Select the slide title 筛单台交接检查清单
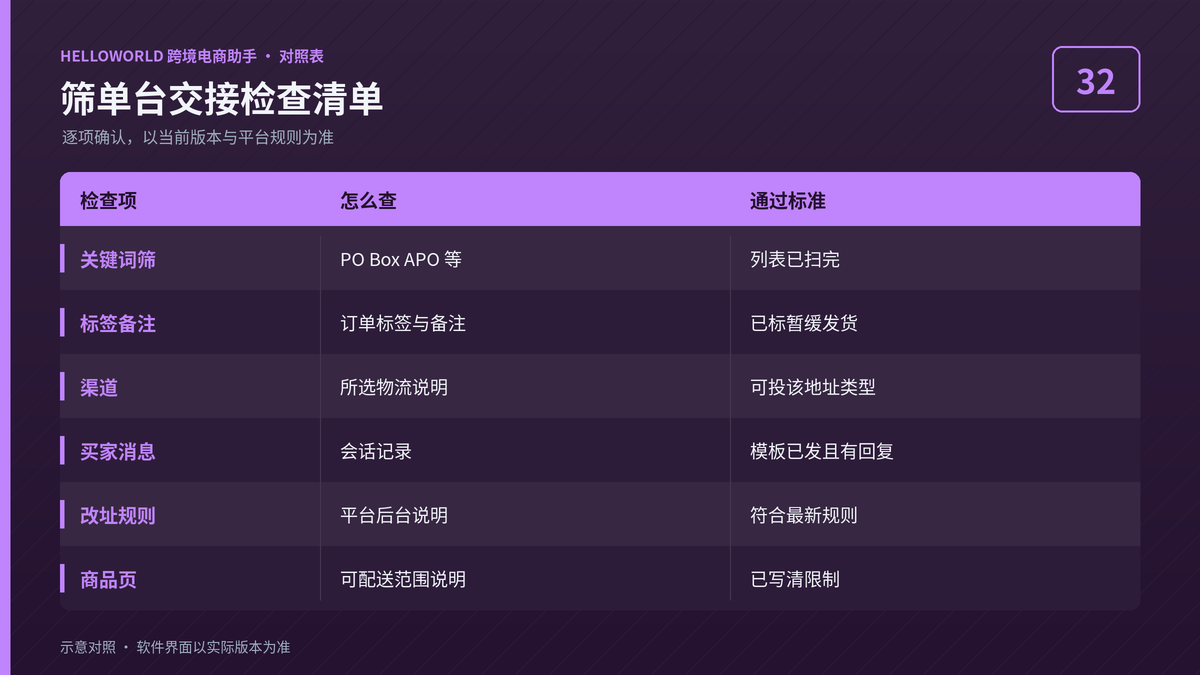Image resolution: width=1200 pixels, height=675 pixels. [x=221, y=100]
